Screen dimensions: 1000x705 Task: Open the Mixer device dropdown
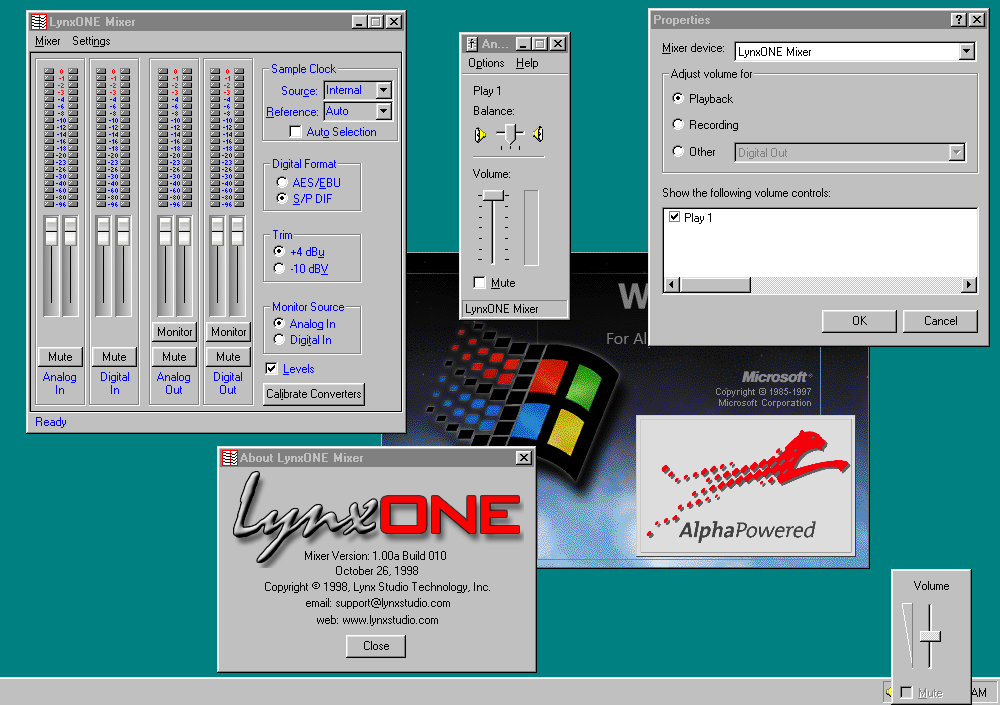(966, 51)
